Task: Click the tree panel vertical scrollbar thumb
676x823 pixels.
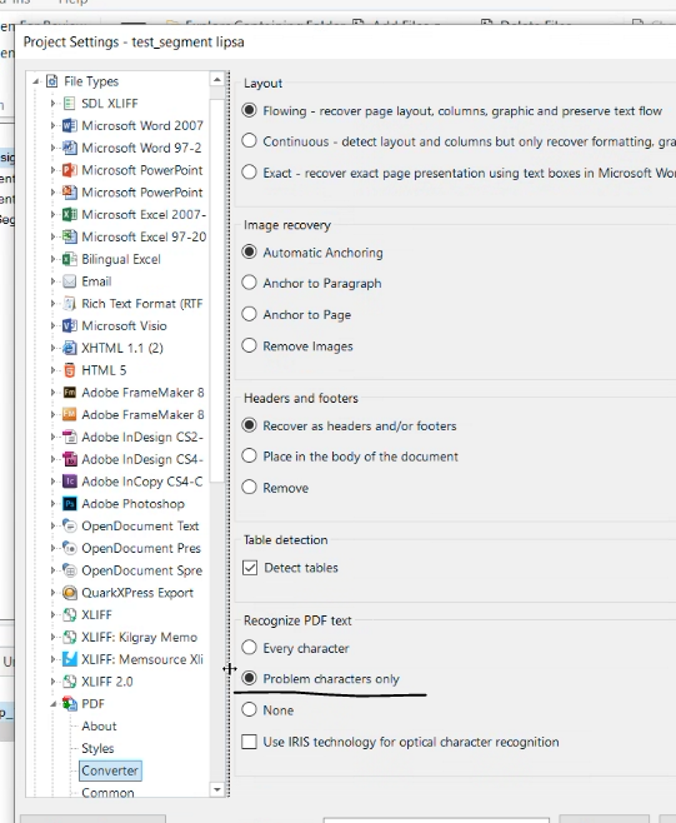Action: point(217,289)
